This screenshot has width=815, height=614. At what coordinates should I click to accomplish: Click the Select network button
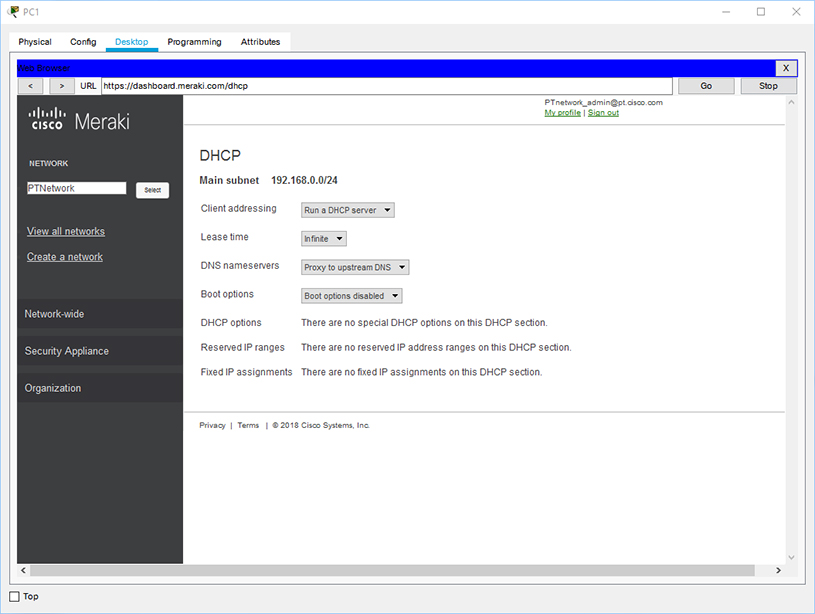(x=152, y=190)
